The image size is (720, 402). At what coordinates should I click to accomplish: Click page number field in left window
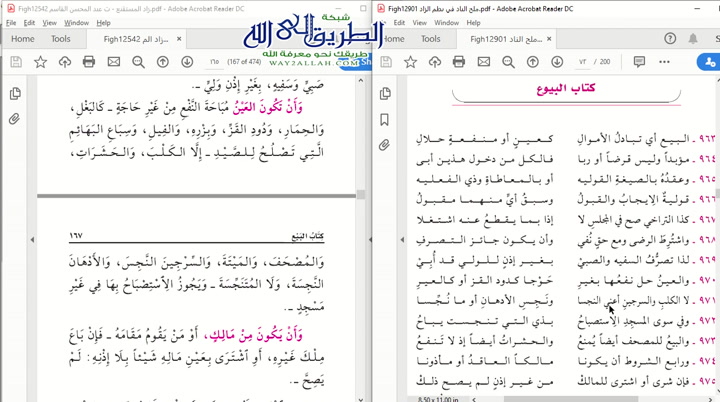pos(214,62)
